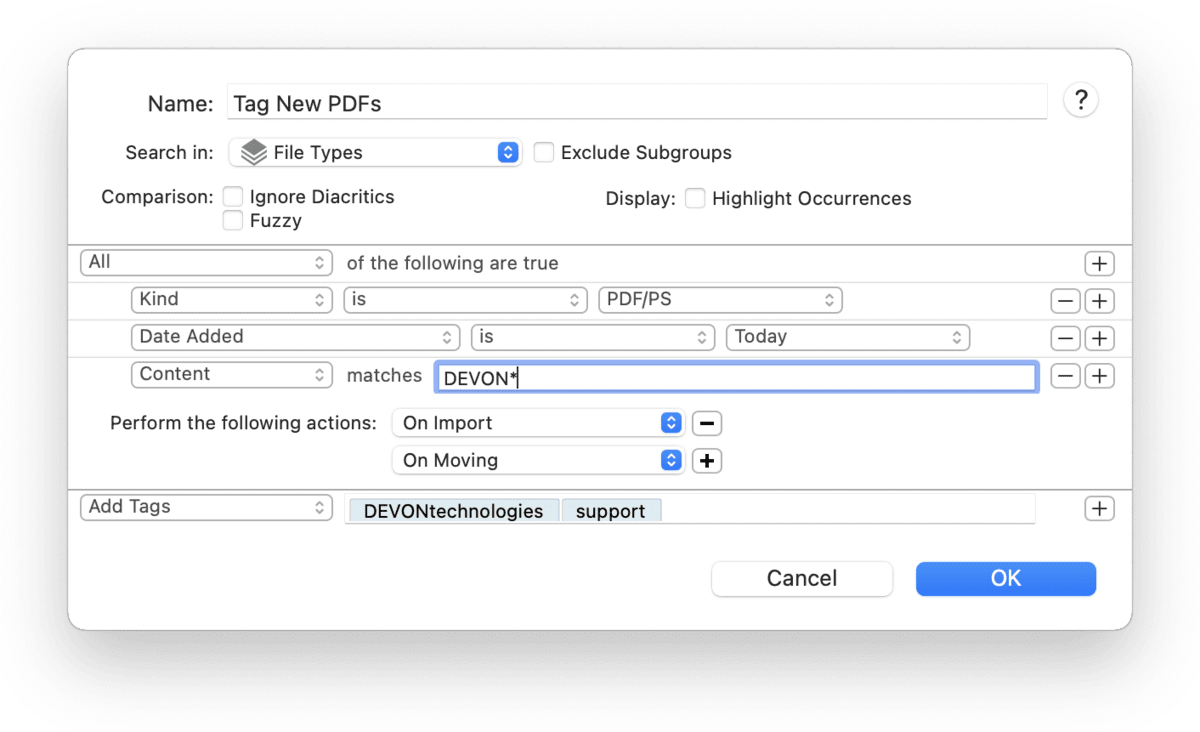Add a trigger after On Moving
The height and width of the screenshot is (732, 1200).
(x=707, y=461)
